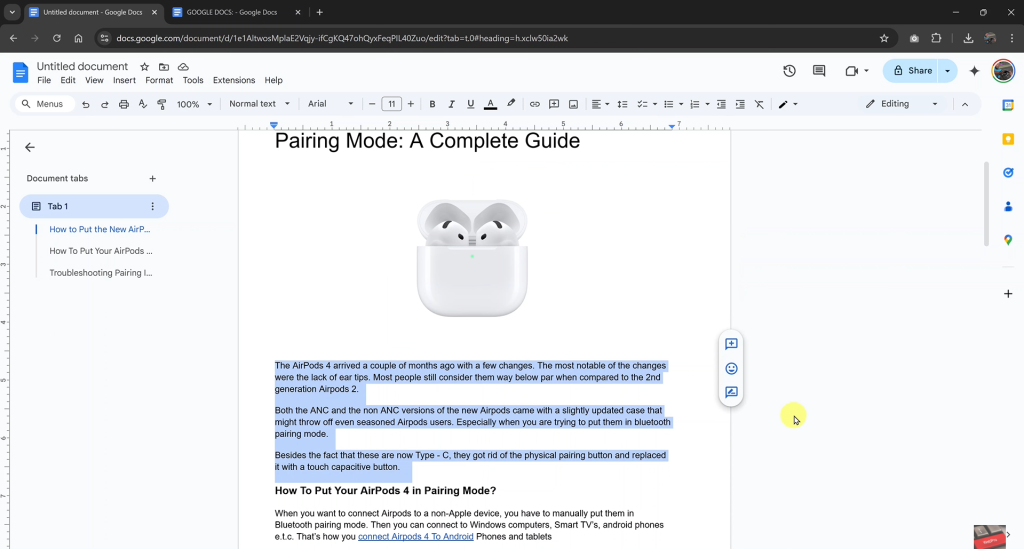Open the Gemini sparkle icon
The width and height of the screenshot is (1024, 549).
coord(974,71)
